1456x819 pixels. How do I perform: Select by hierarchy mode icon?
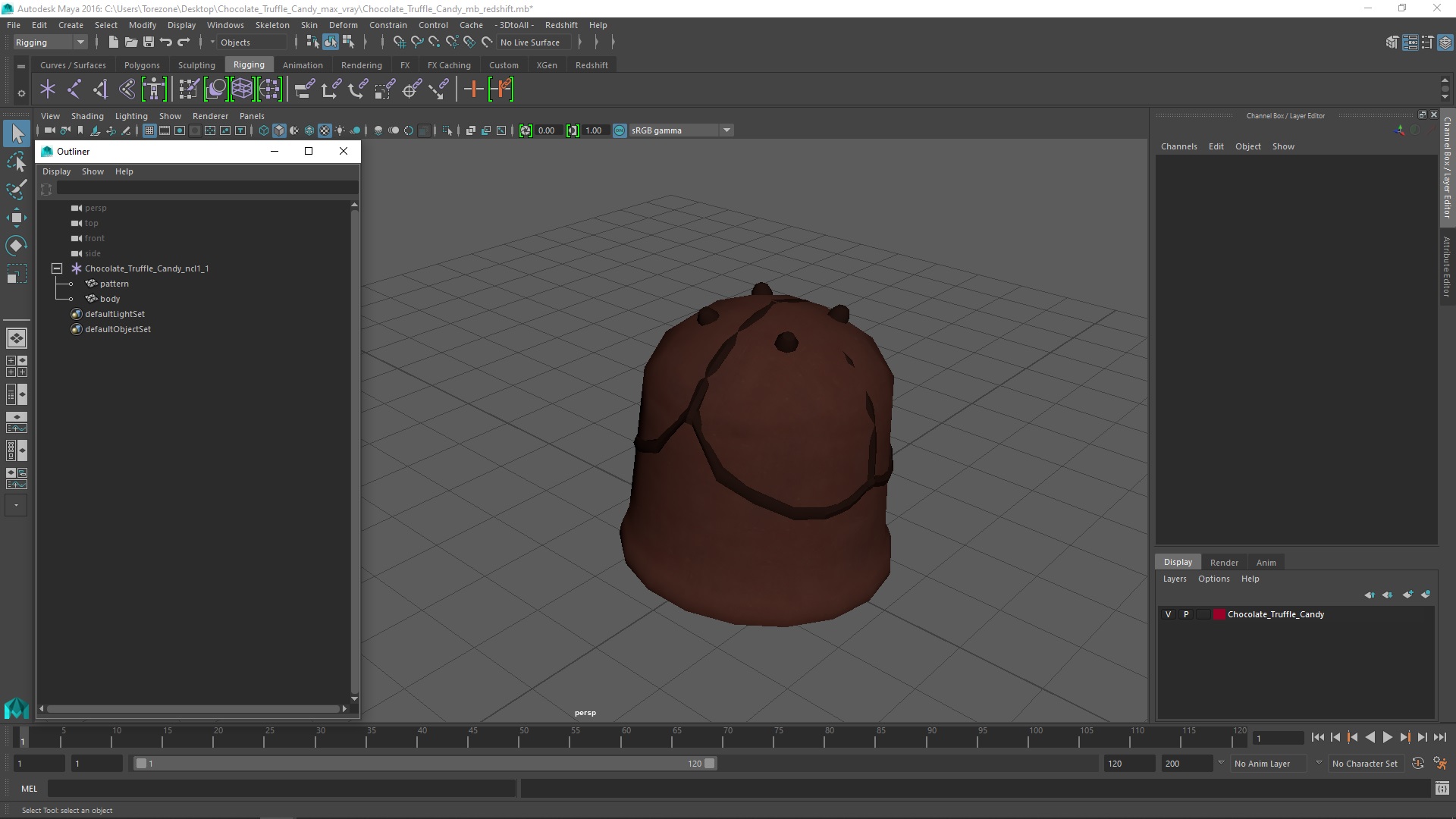(312, 42)
